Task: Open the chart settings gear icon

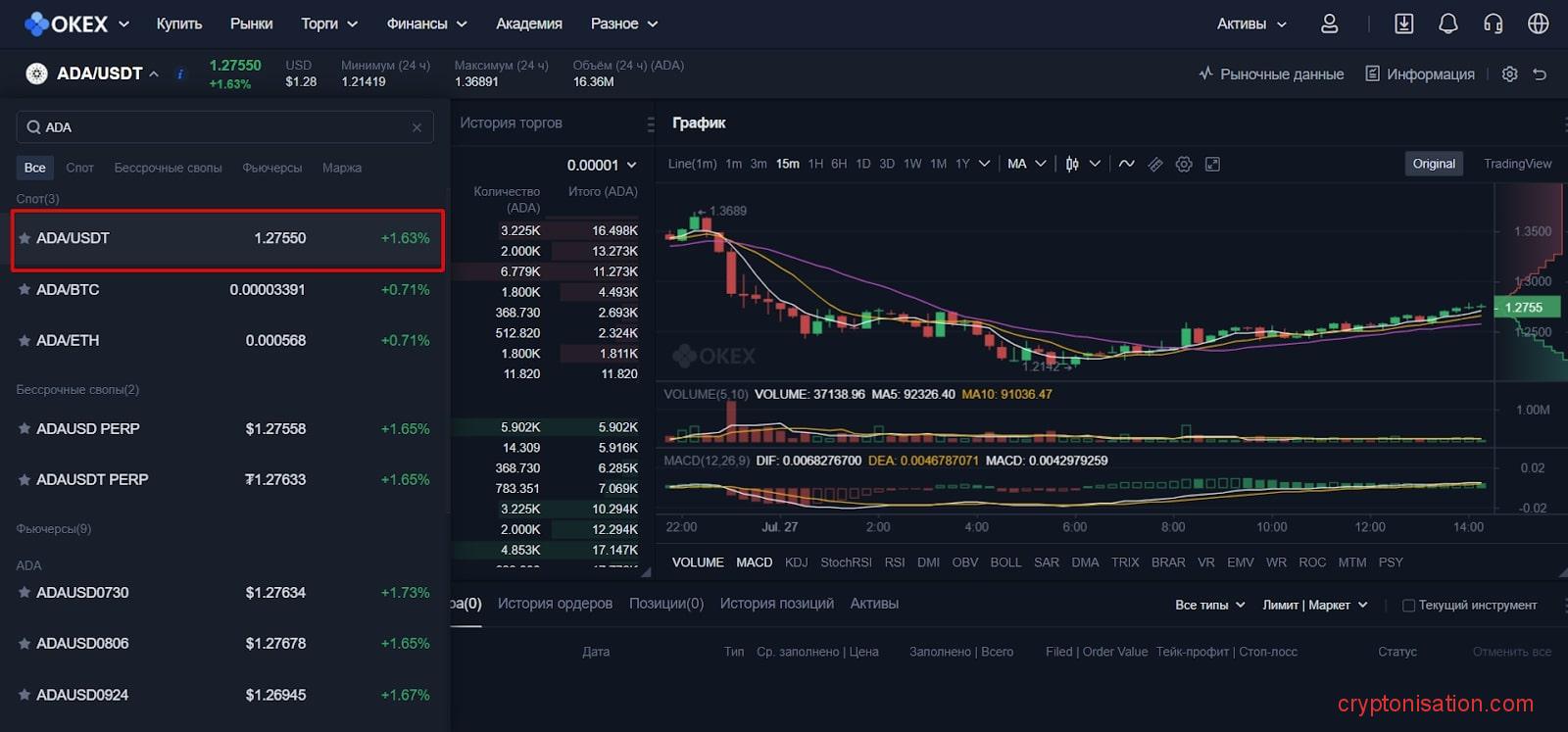Action: pos(1184,165)
